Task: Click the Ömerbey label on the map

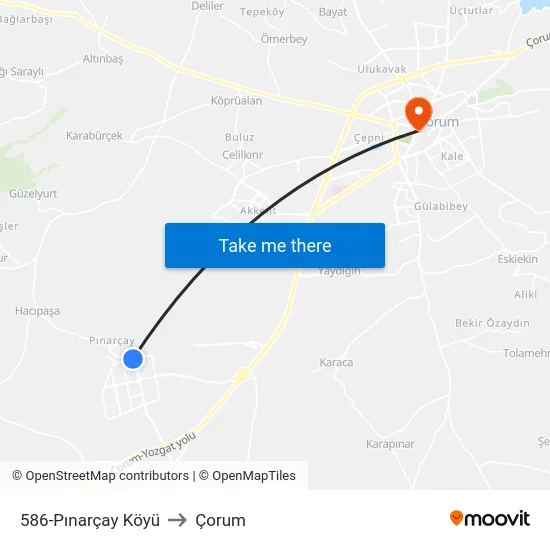Action: pos(284,39)
